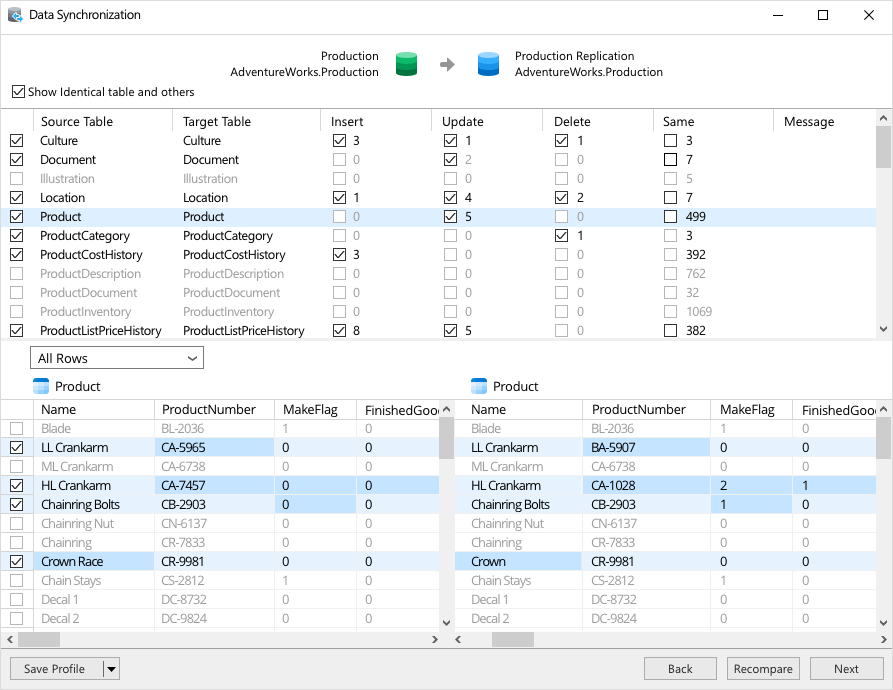Click the Data Synchronization title bar icon
Screen dimensions: 893x690
pos(16,15)
